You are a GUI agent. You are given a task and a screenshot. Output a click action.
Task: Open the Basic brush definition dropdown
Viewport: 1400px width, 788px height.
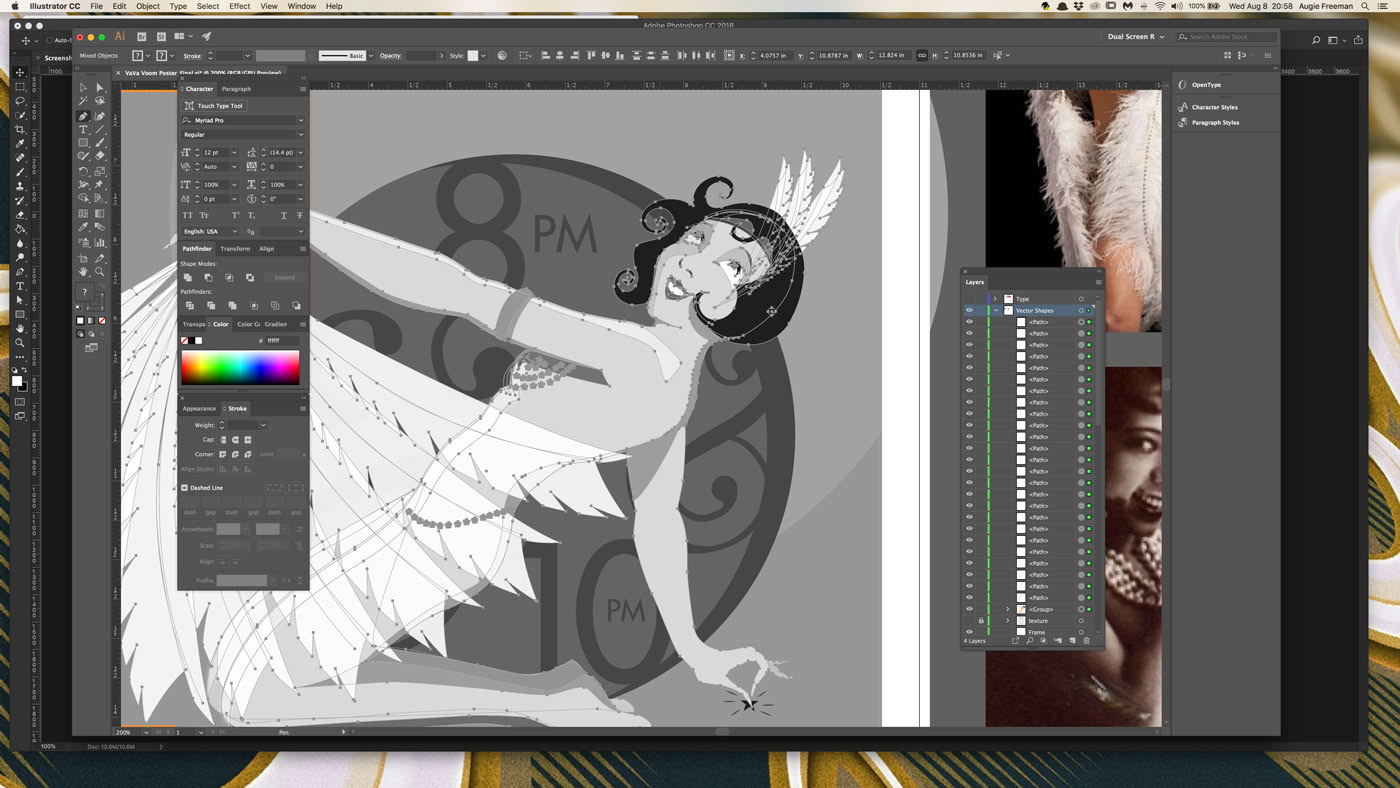(372, 56)
